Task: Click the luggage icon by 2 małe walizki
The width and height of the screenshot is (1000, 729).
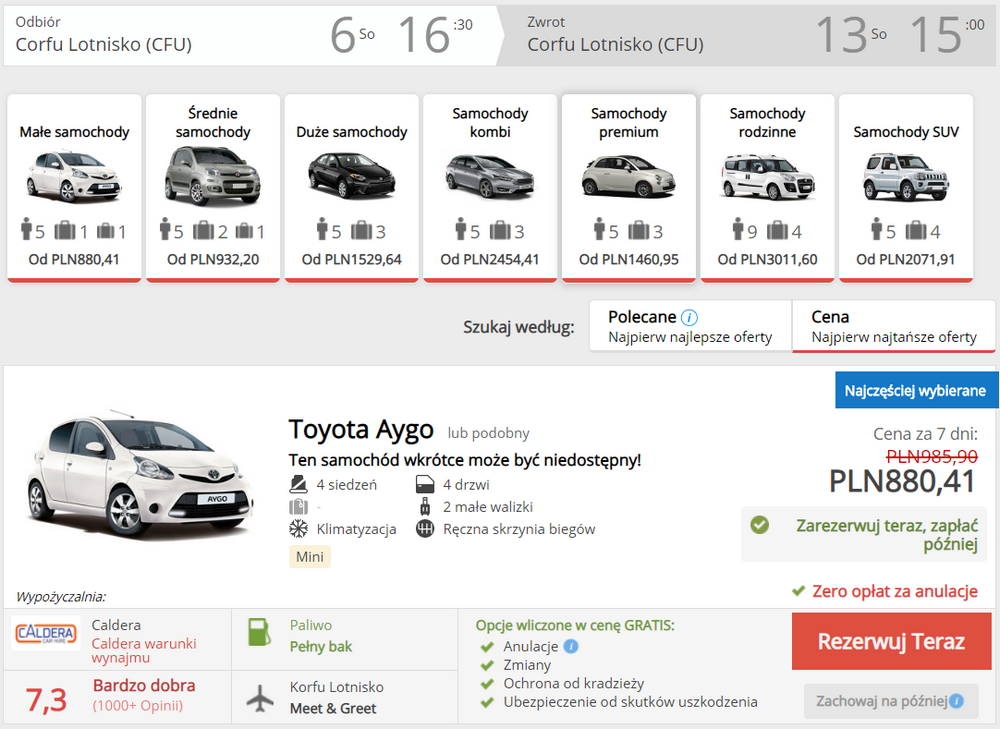Action: coord(425,507)
